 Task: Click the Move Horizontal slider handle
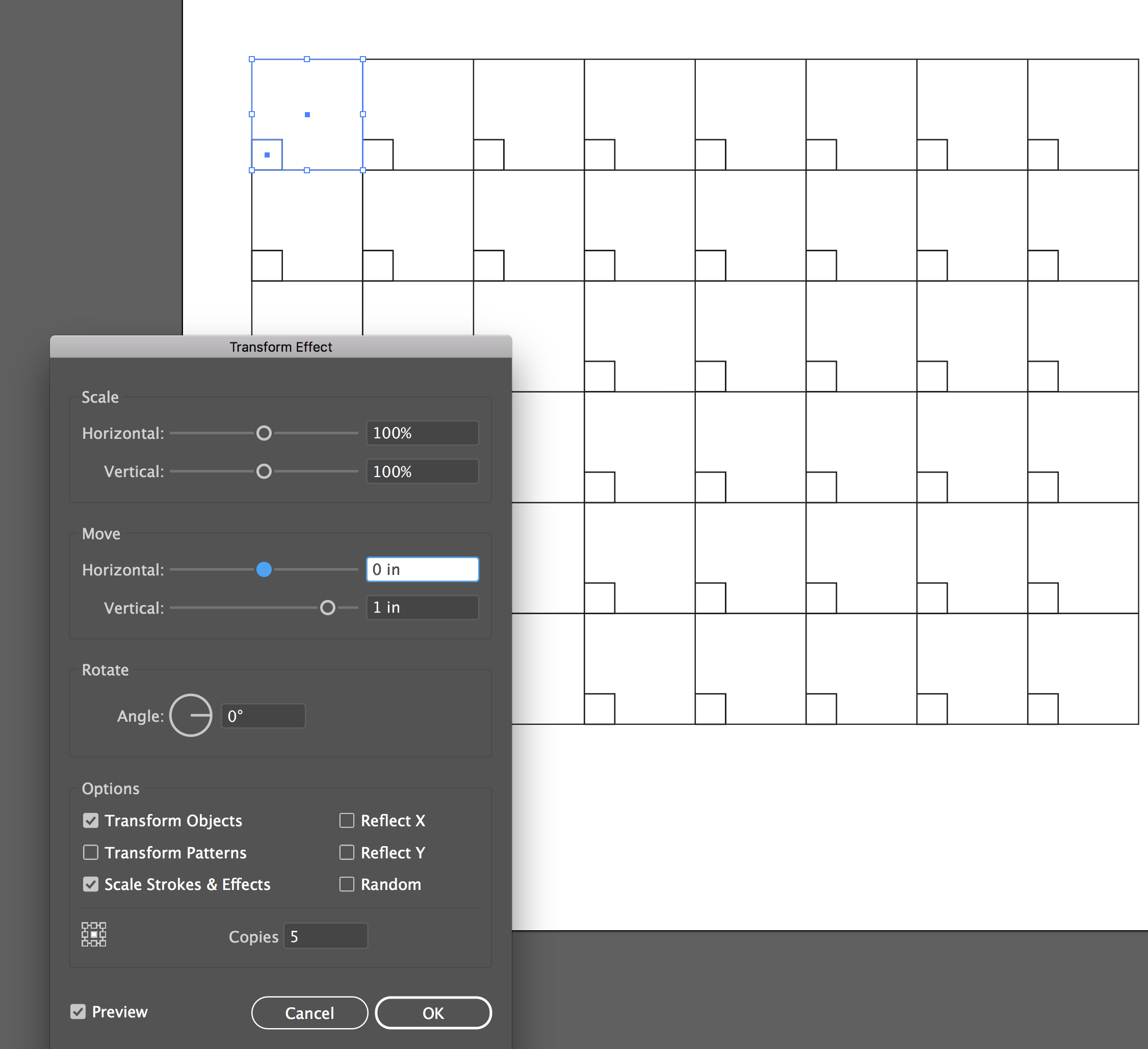(264, 569)
